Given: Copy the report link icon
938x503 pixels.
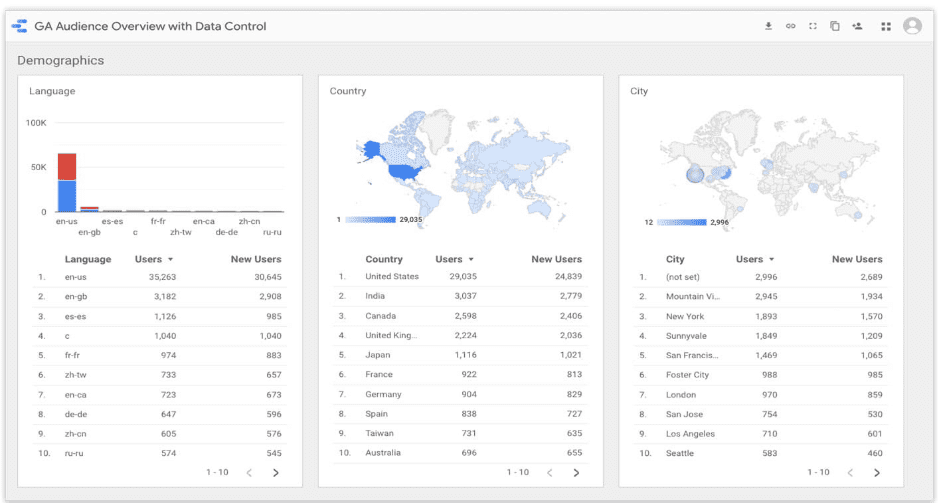Looking at the screenshot, I should tap(790, 26).
